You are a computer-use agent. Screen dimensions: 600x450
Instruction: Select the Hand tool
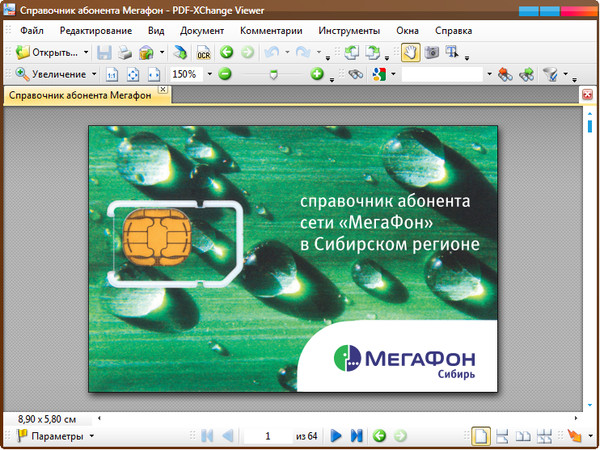coord(410,52)
